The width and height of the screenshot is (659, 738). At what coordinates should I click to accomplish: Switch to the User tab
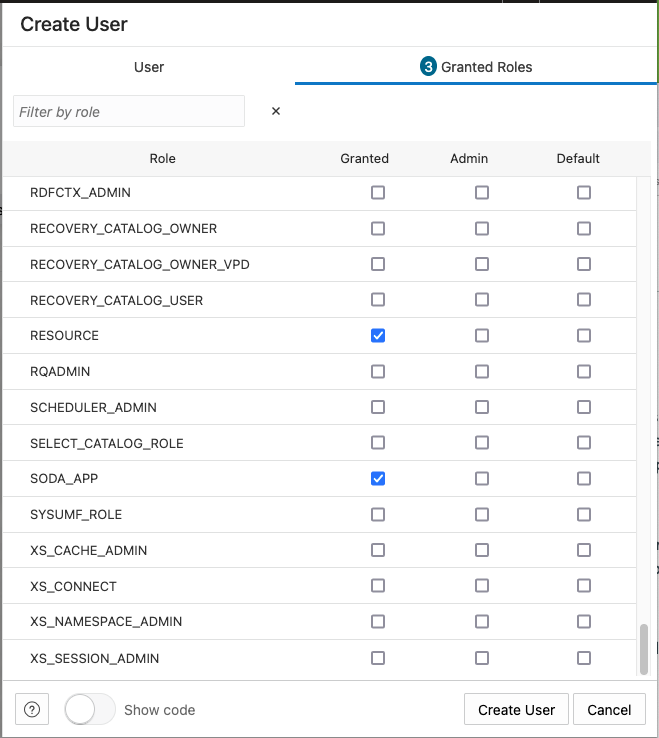[149, 67]
